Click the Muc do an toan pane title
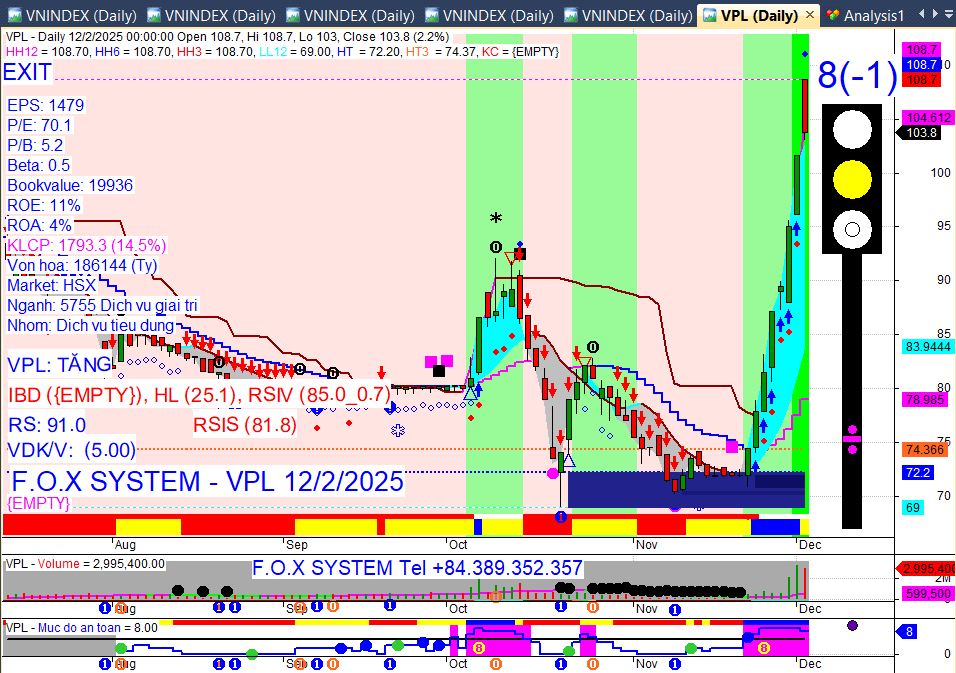The height and width of the screenshot is (673, 956). (81, 627)
